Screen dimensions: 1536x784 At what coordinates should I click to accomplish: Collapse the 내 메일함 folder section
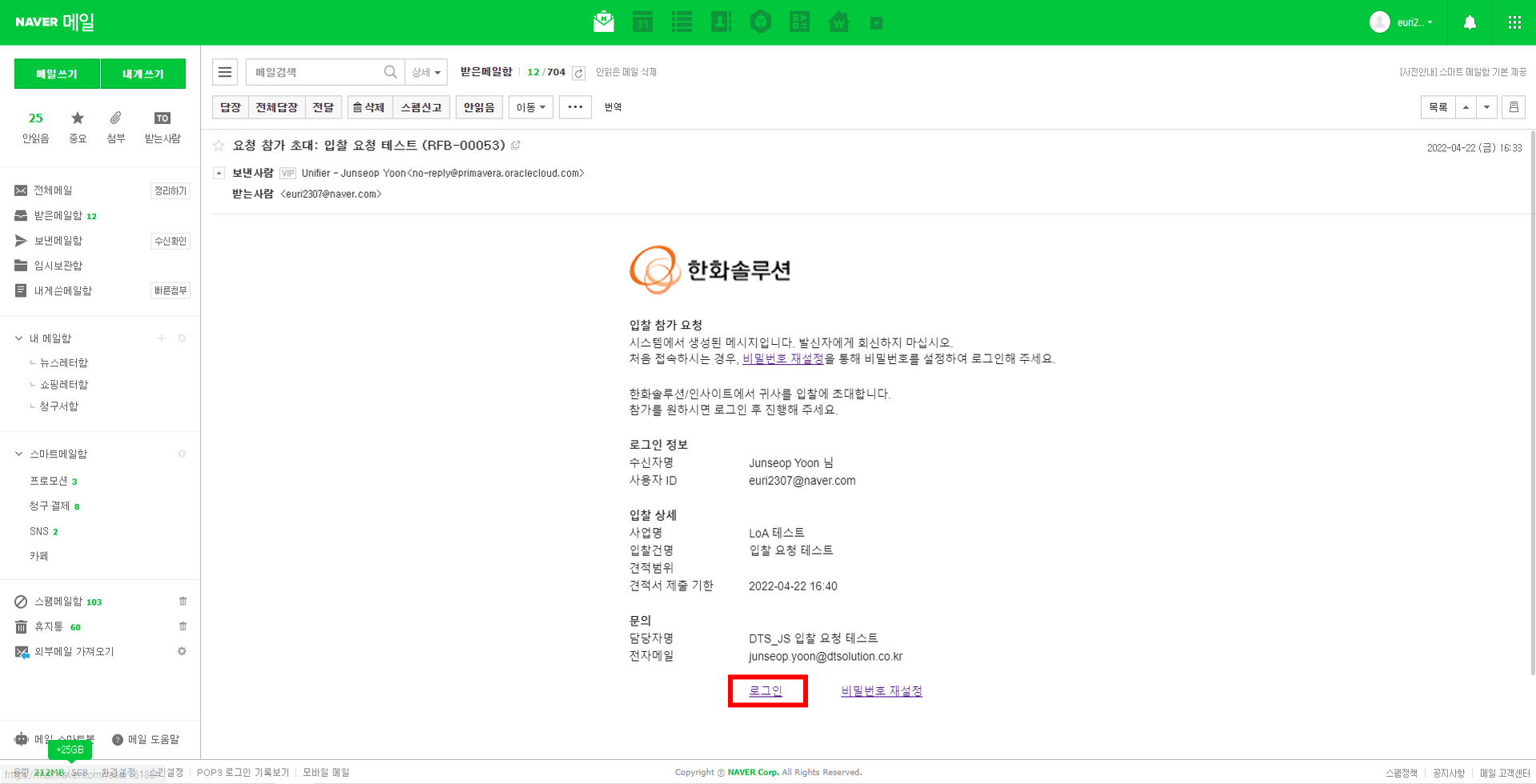pos(19,338)
